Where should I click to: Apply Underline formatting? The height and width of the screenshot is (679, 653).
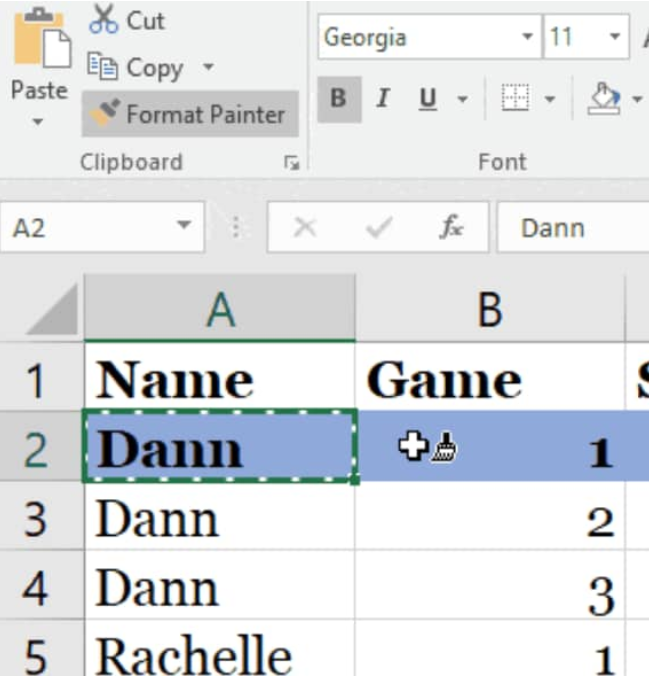pos(427,98)
